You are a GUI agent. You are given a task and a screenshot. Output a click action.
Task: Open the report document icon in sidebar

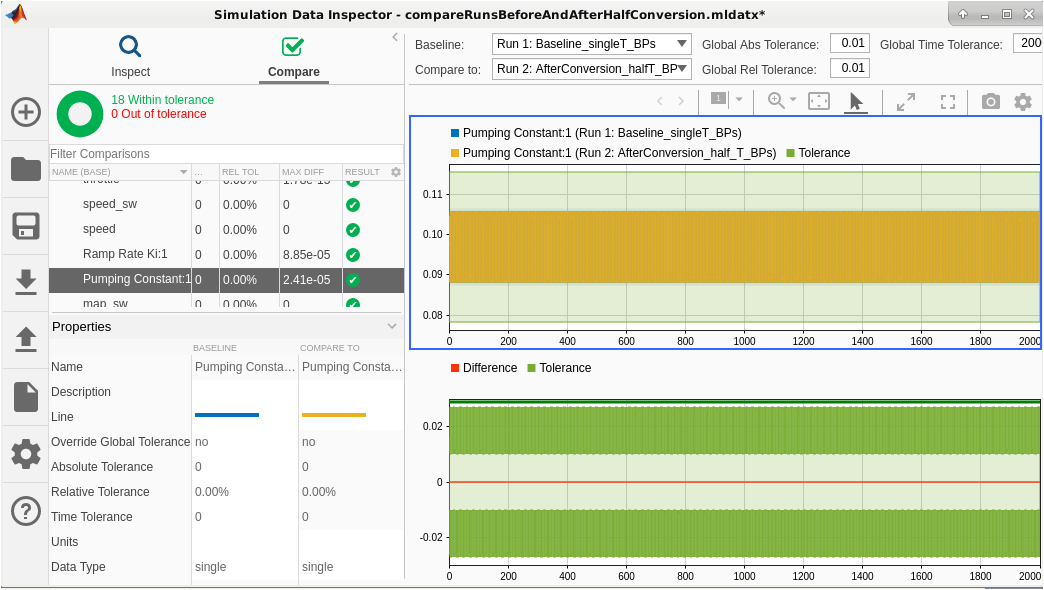(25, 397)
